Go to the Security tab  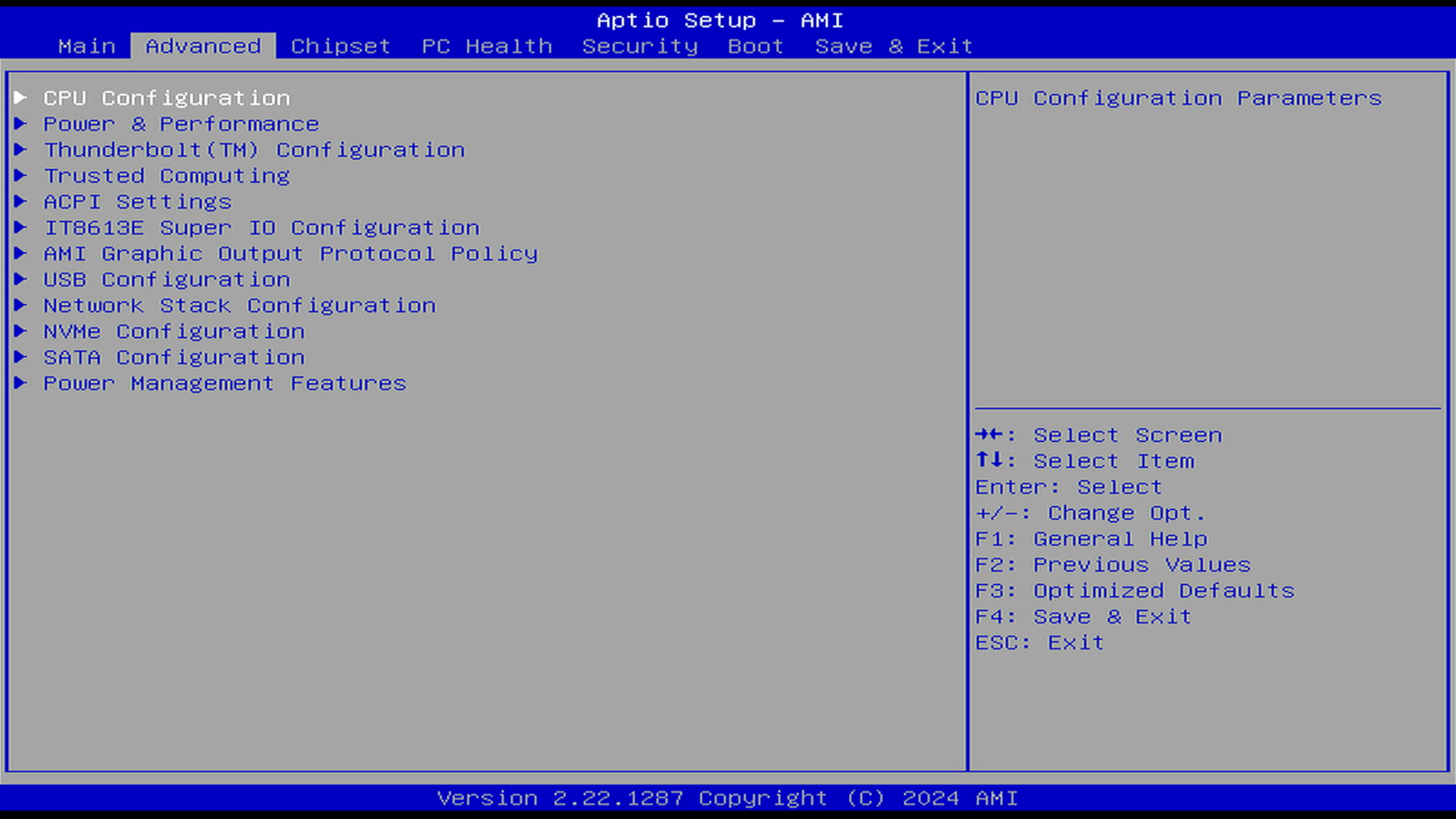pos(640,47)
